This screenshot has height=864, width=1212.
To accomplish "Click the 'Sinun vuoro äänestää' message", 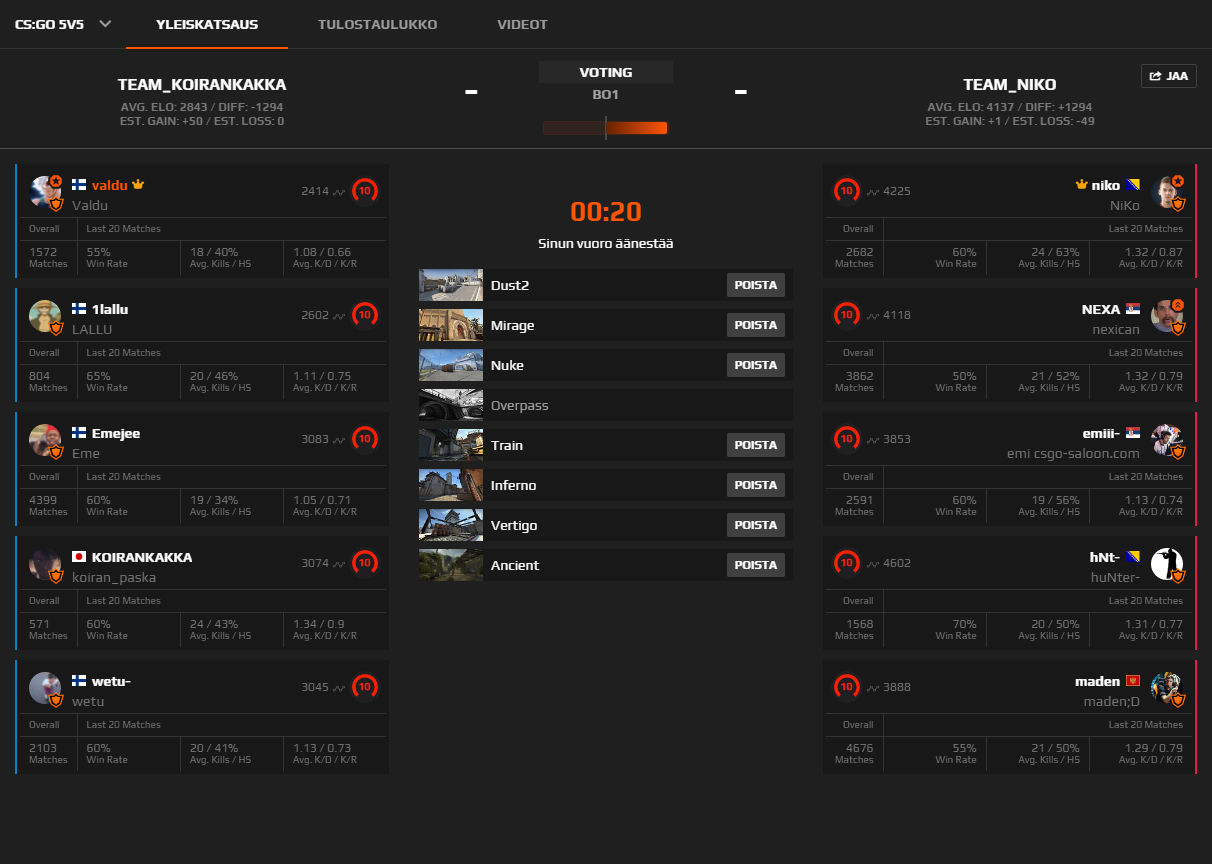I will tap(606, 243).
